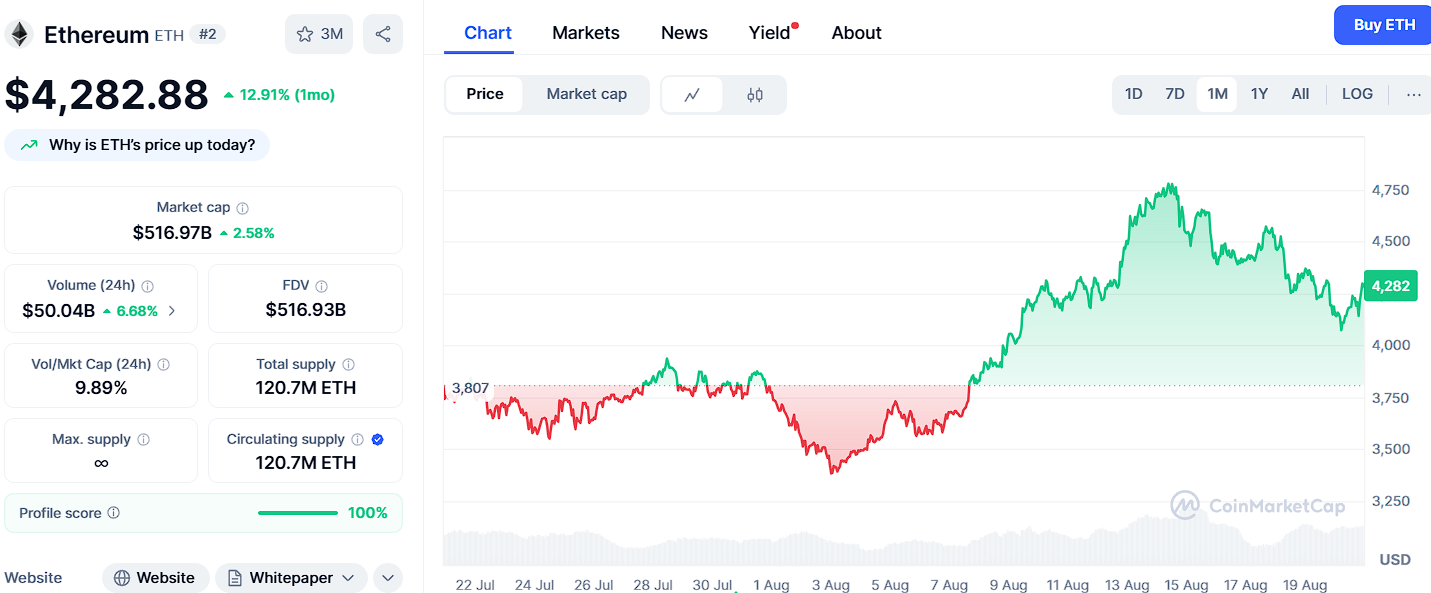Select the Price toggle on chart

click(485, 94)
